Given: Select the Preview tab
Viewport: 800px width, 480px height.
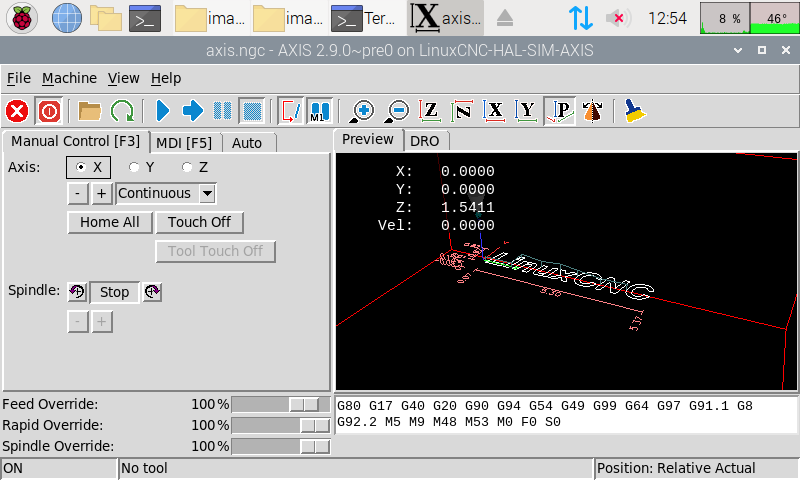Looking at the screenshot, I should coord(368,139).
